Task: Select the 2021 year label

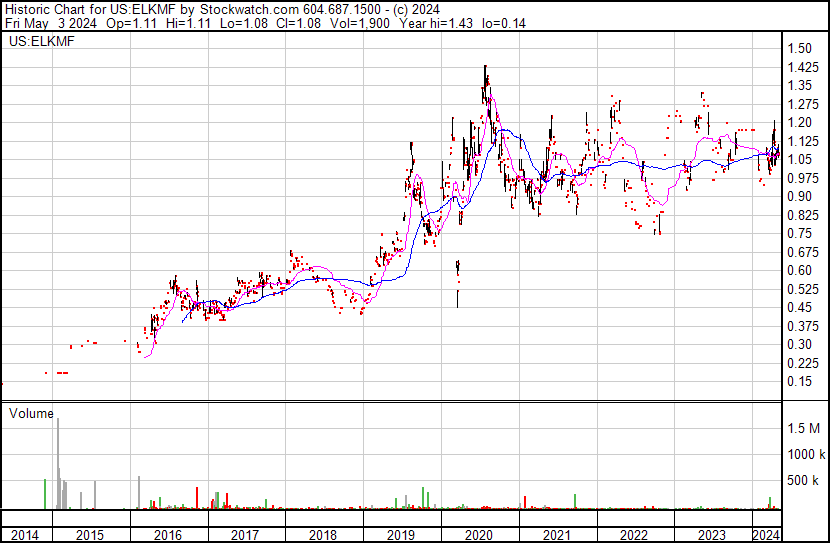Action: click(x=556, y=535)
